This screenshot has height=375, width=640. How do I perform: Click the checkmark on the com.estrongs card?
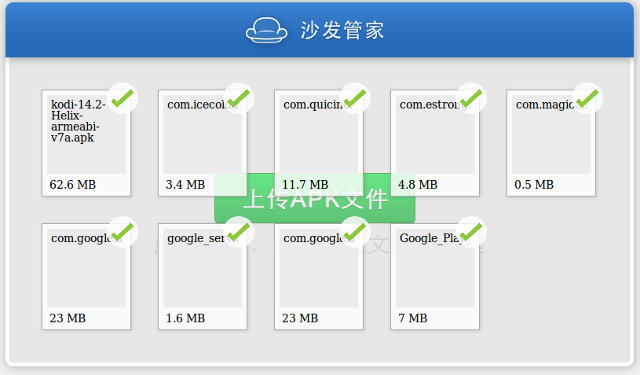click(471, 98)
